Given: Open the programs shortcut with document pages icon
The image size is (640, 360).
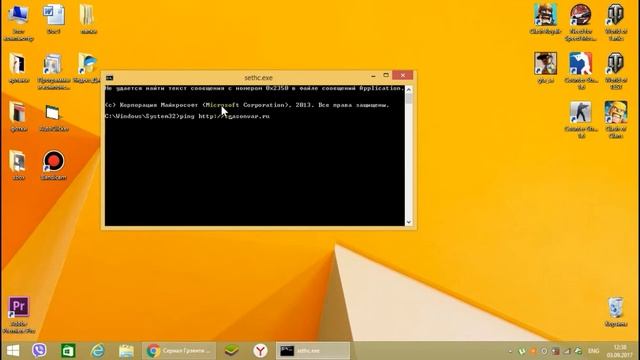Looking at the screenshot, I should 53,71.
